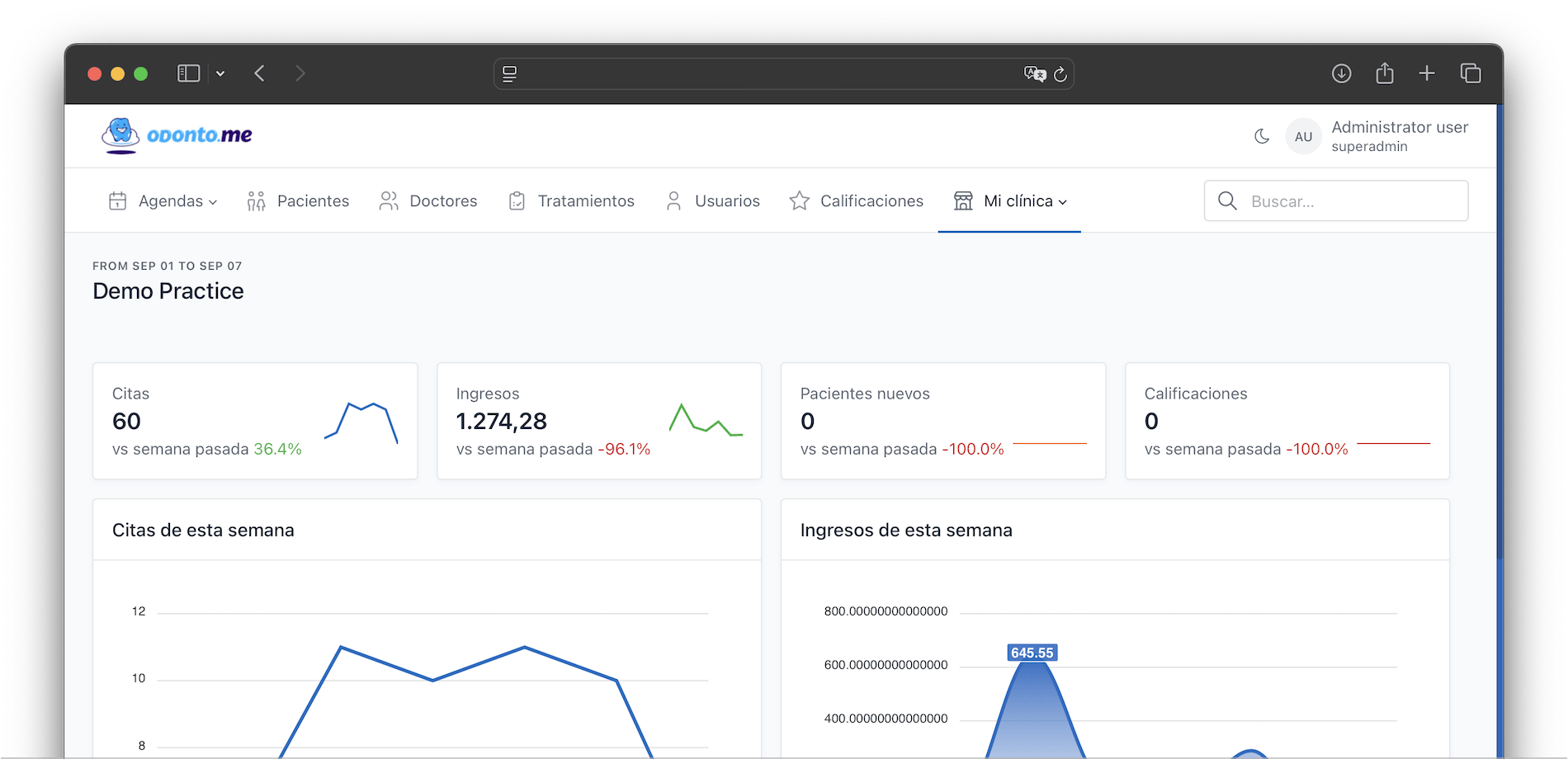Click the Mi clínica store icon
This screenshot has width=1568, height=759.
(963, 200)
